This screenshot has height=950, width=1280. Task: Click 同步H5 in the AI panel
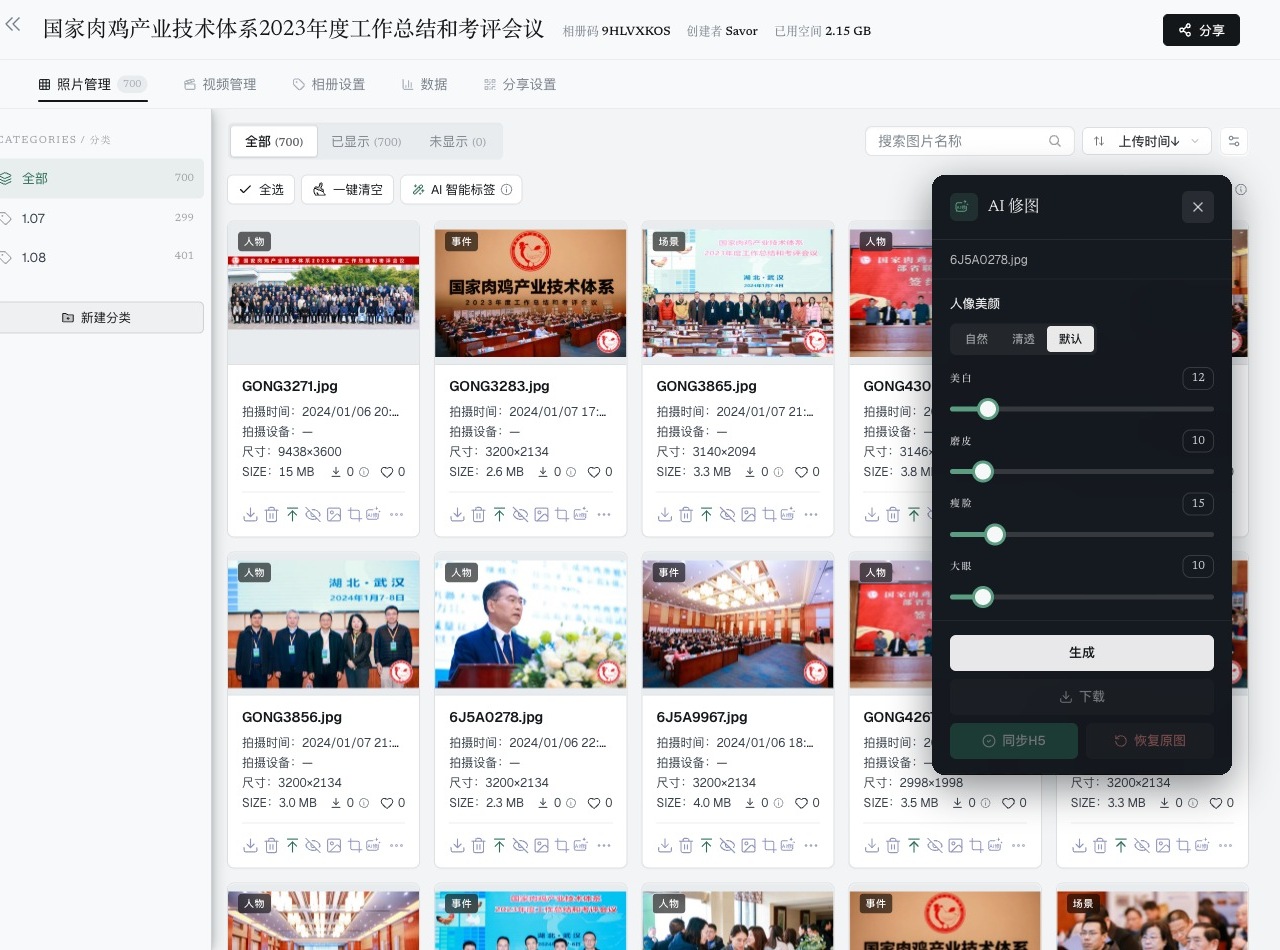click(x=1014, y=741)
